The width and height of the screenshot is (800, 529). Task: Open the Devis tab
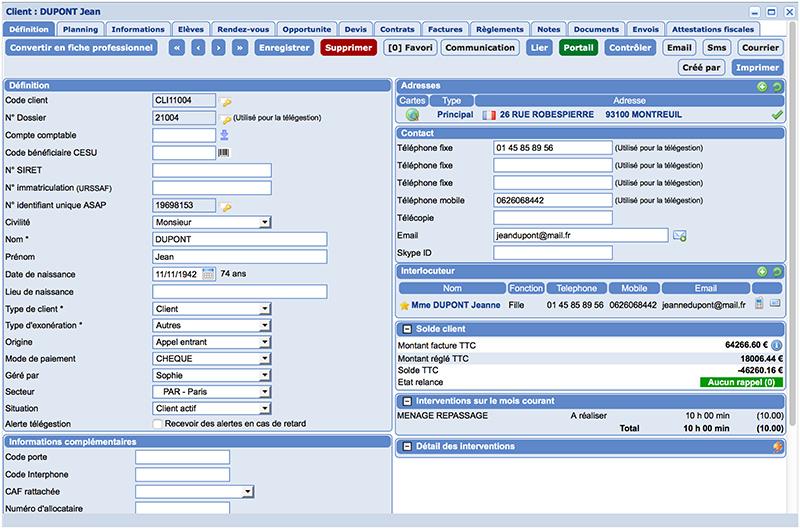355,29
